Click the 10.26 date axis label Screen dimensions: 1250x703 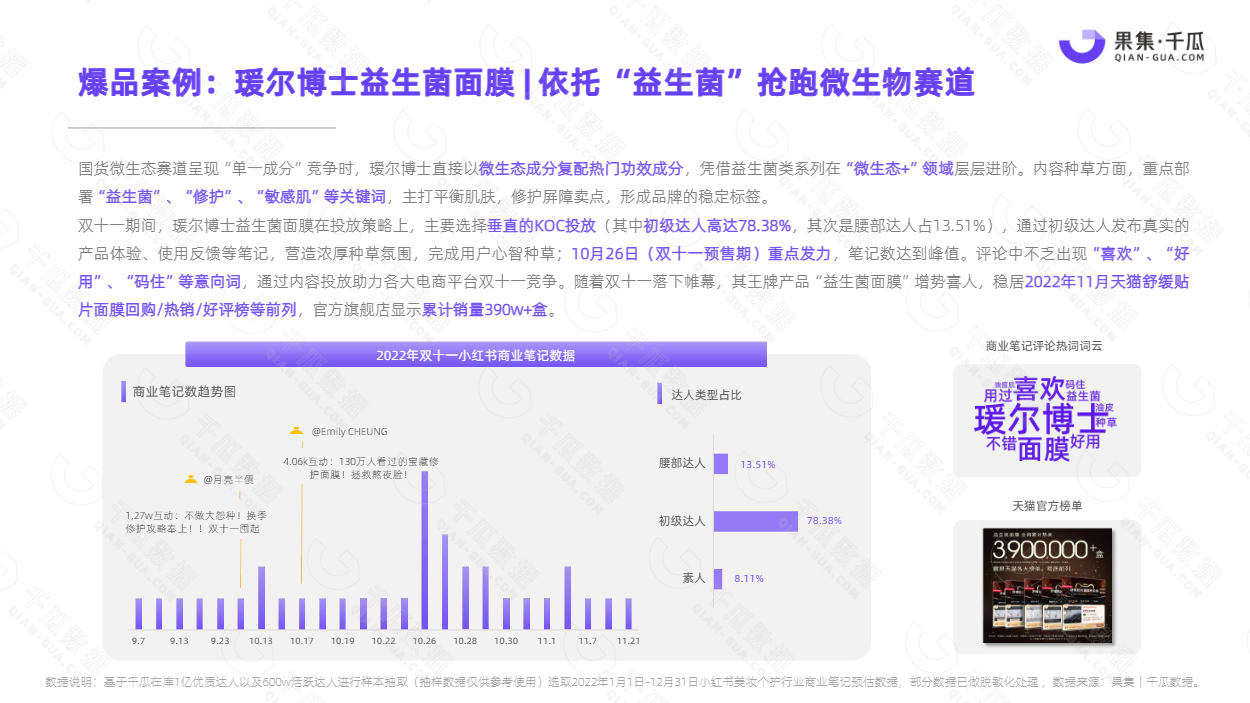pyautogui.click(x=425, y=640)
